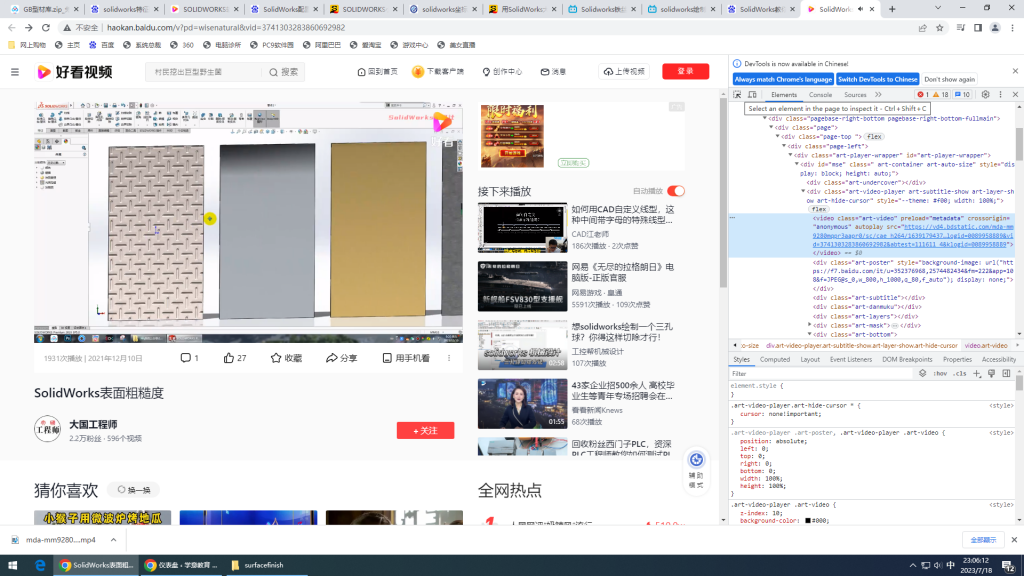Image resolution: width=1024 pixels, height=576 pixels.
Task: Open the Computed tab in the styles pane
Action: (774, 359)
